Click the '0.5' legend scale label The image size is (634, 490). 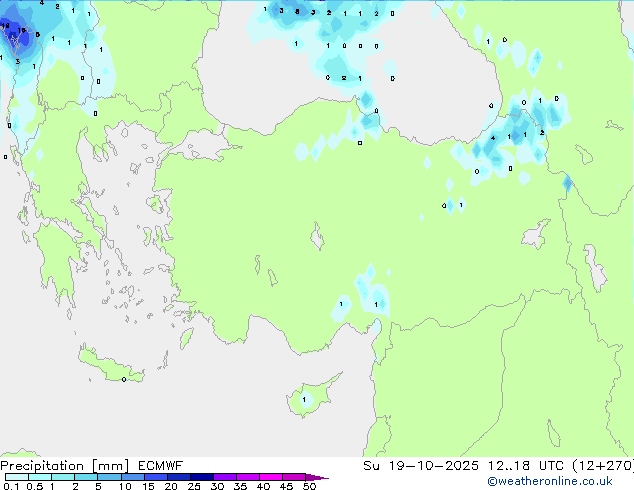click(35, 486)
